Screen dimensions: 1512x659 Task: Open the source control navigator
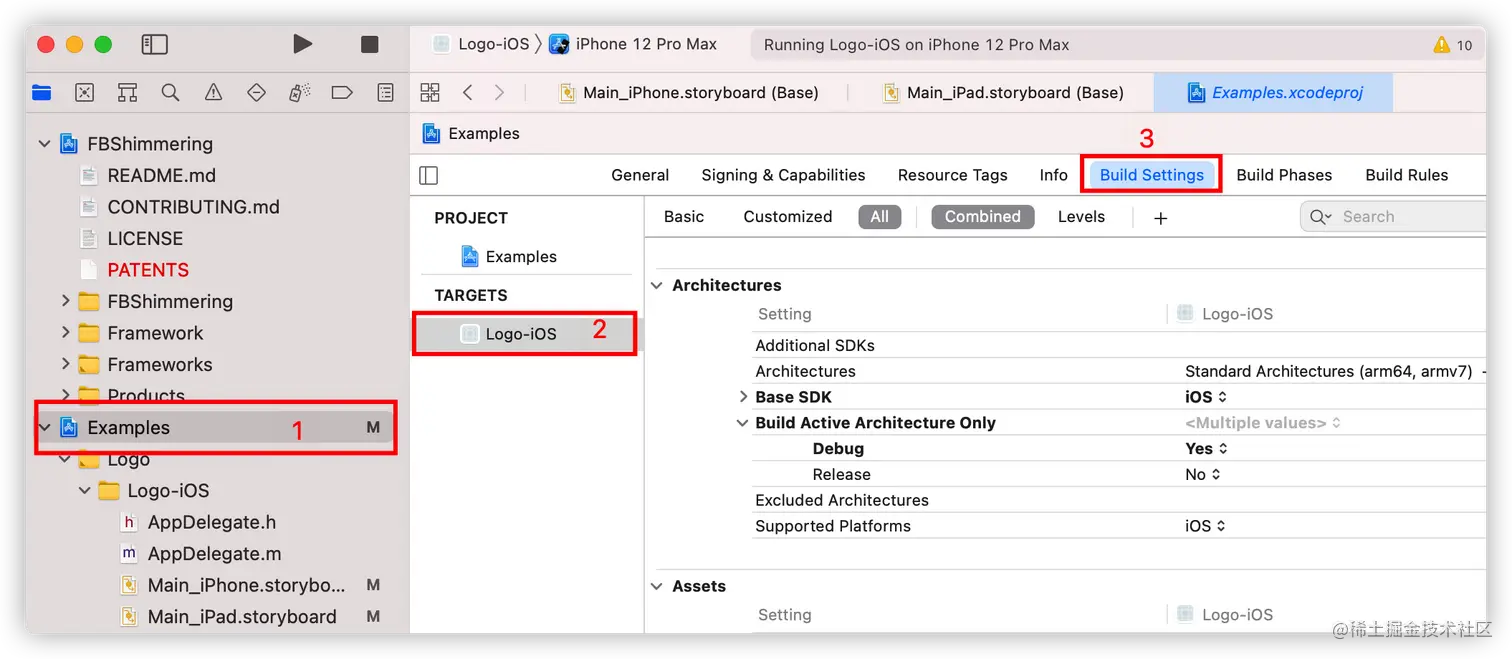point(85,93)
